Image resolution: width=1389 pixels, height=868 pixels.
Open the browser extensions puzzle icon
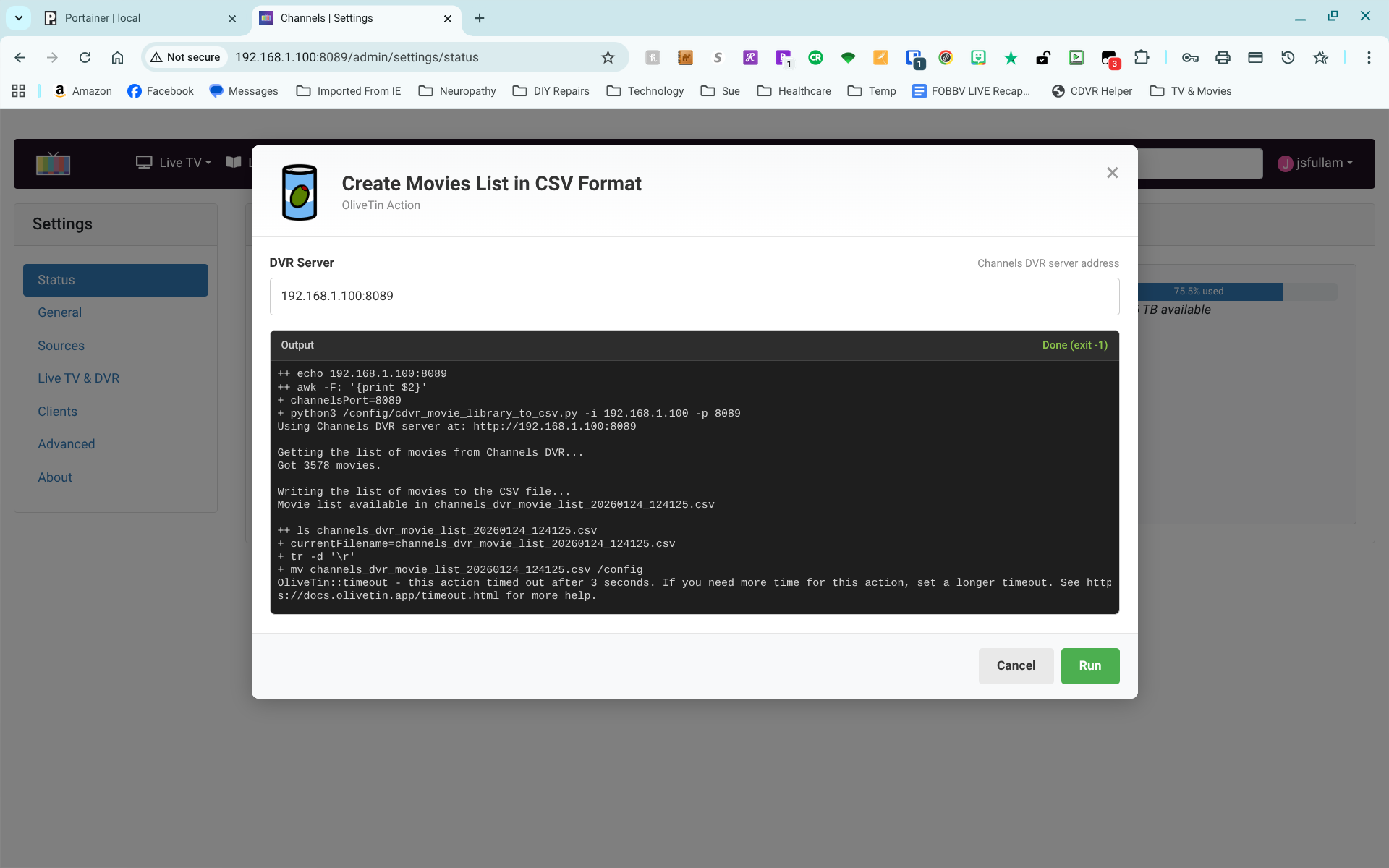pos(1142,57)
